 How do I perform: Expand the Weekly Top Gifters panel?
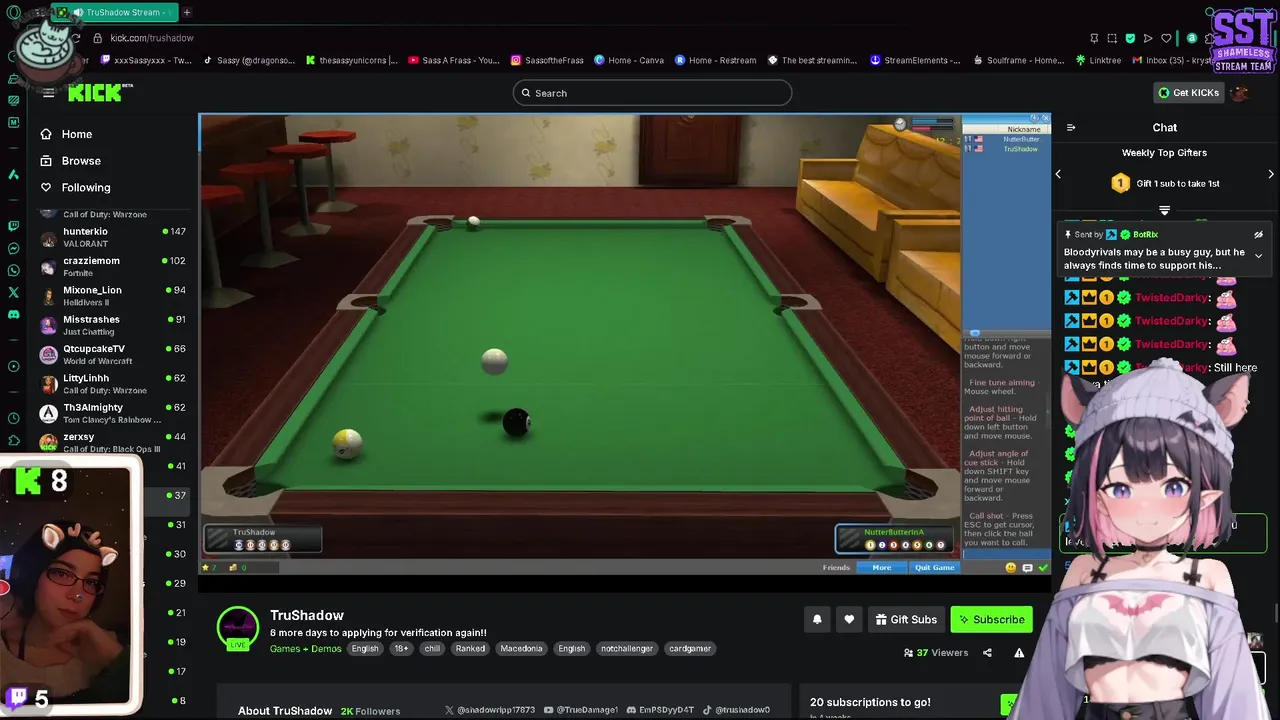[1164, 211]
